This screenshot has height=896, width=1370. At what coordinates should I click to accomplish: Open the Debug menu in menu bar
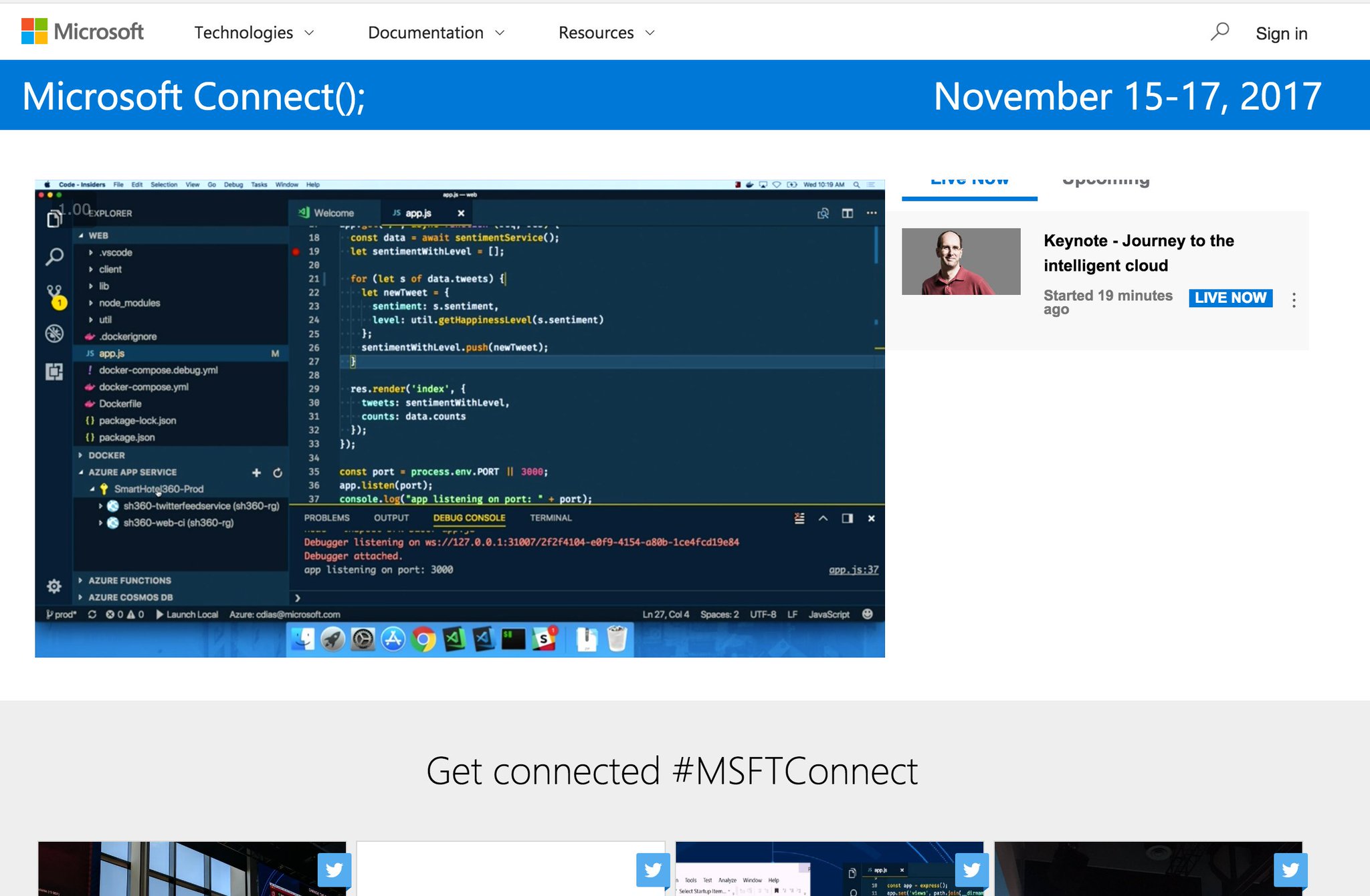coord(233,185)
